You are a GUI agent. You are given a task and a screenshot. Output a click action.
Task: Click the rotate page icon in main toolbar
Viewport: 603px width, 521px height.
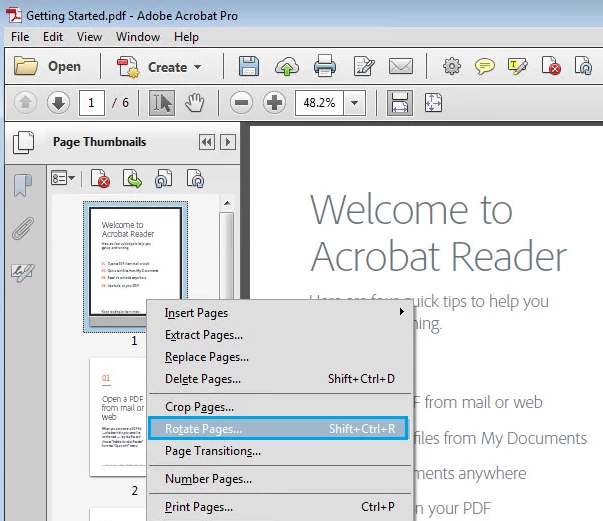coord(583,65)
